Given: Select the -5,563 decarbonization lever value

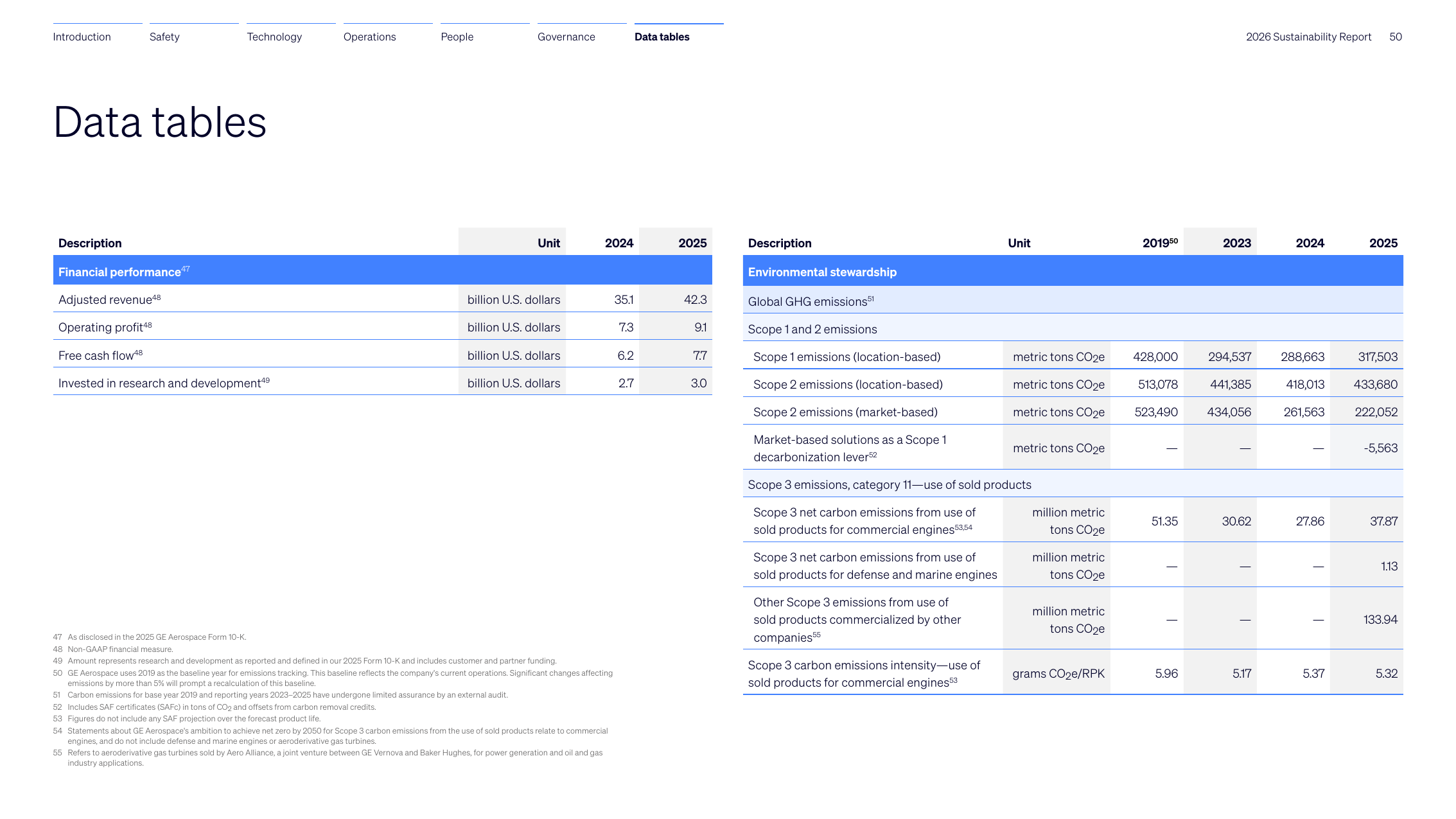Looking at the screenshot, I should click(1380, 448).
